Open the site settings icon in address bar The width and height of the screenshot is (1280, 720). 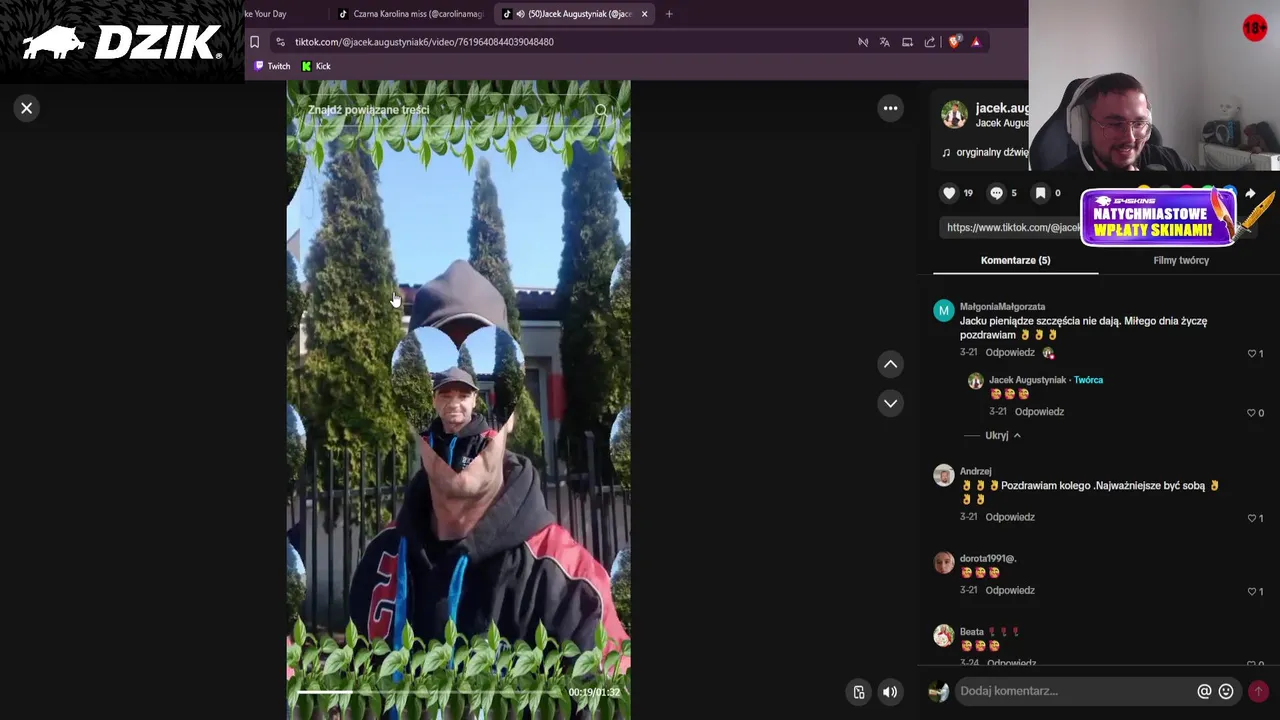pyautogui.click(x=280, y=42)
